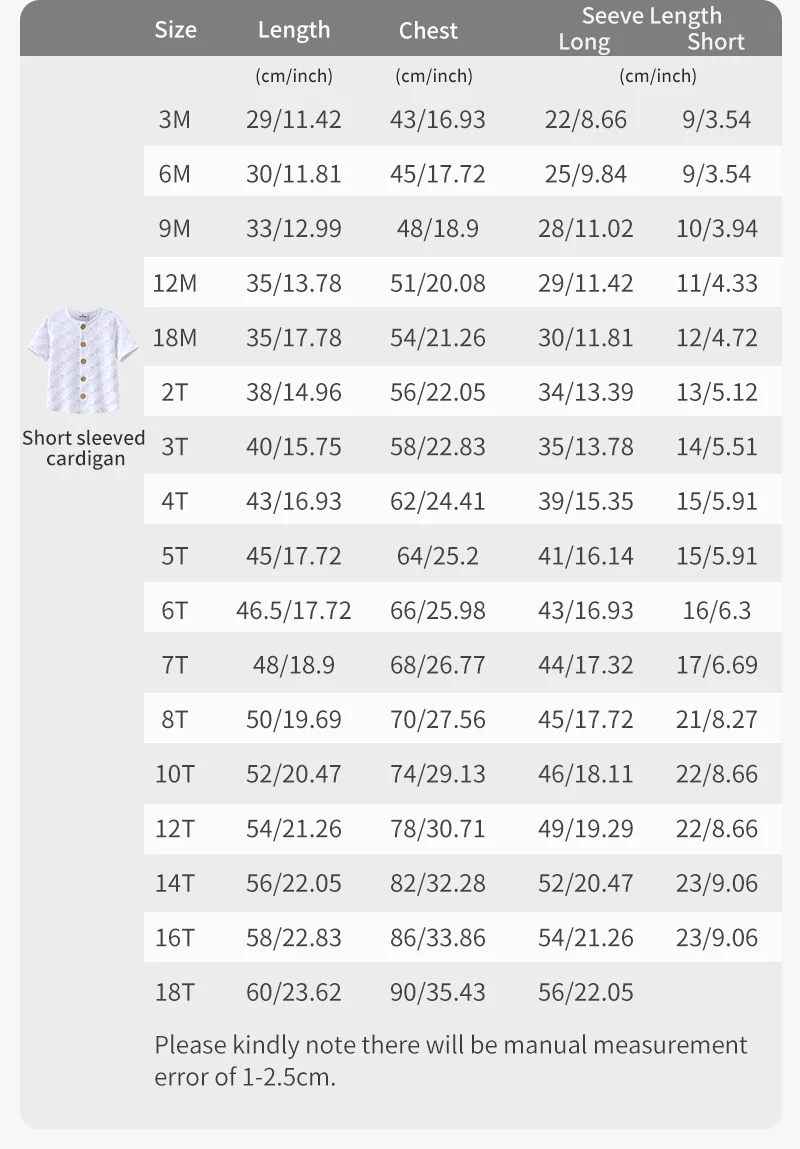Click long sleeve value 28/11.02
The width and height of the screenshot is (800, 1149).
[x=586, y=228]
